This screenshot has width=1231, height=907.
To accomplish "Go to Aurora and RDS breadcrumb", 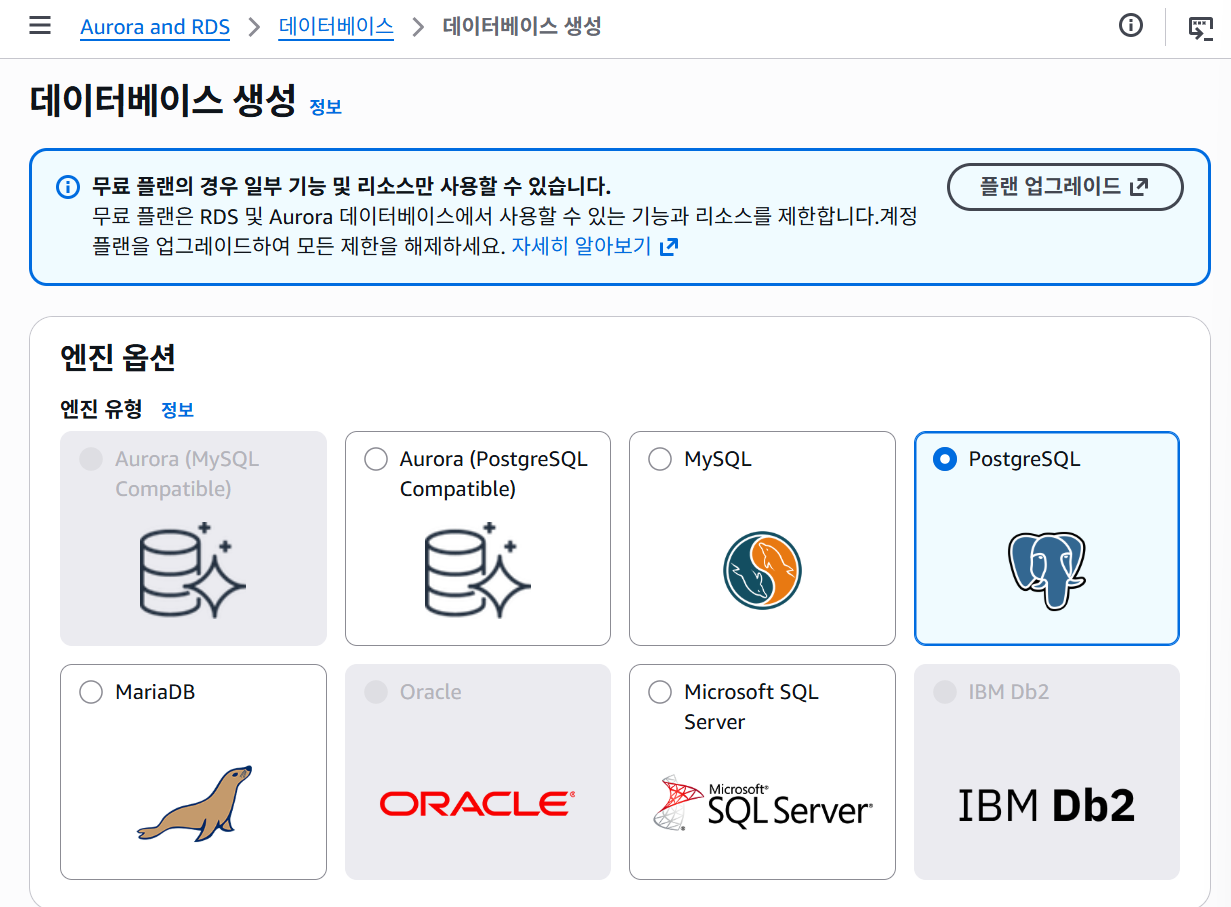I will pos(155,27).
